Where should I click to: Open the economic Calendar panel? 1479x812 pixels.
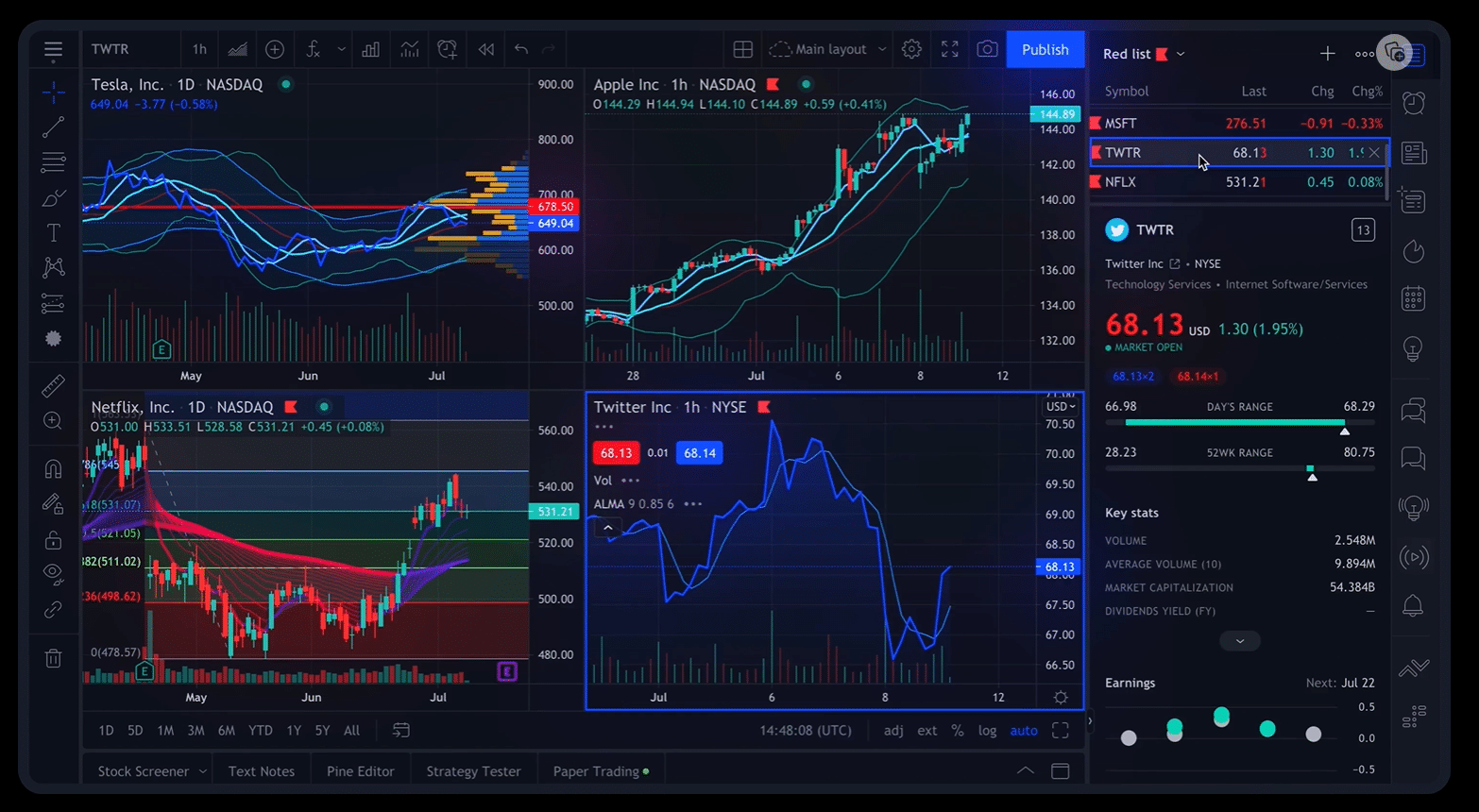(x=1413, y=299)
